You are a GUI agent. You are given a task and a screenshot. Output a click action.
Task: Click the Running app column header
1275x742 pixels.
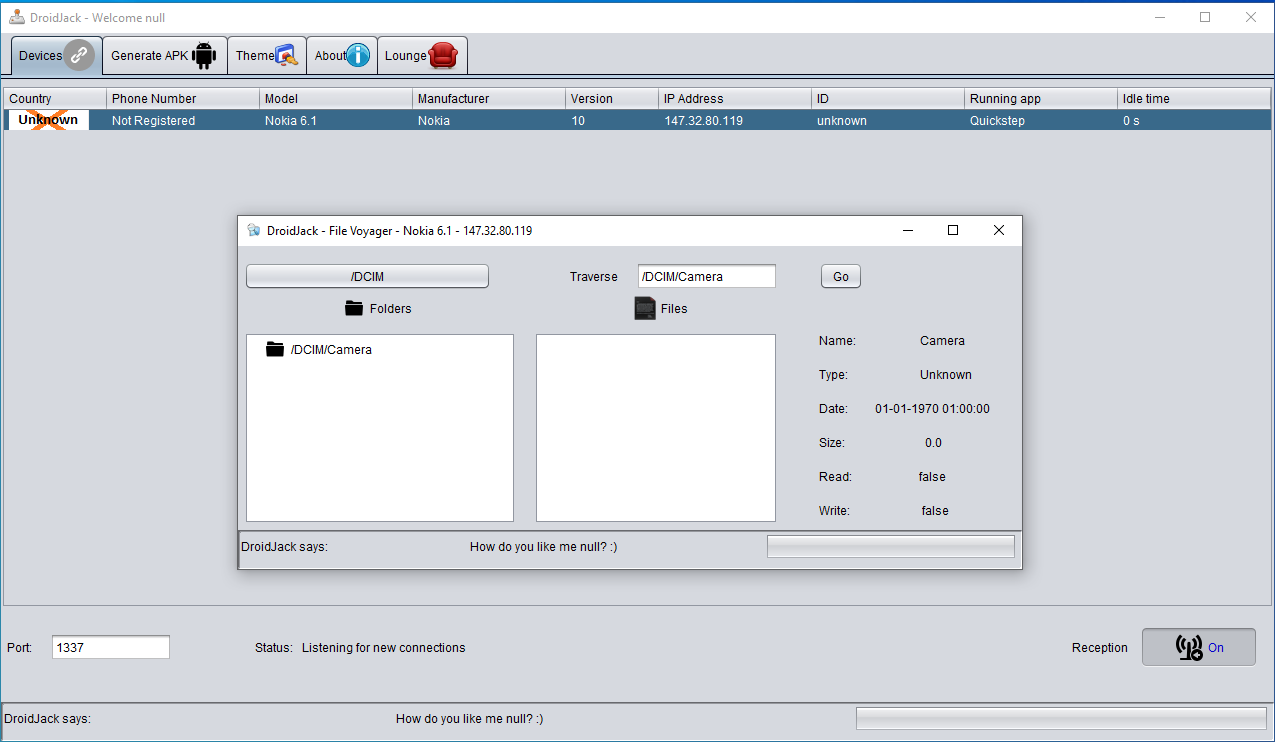1040,98
